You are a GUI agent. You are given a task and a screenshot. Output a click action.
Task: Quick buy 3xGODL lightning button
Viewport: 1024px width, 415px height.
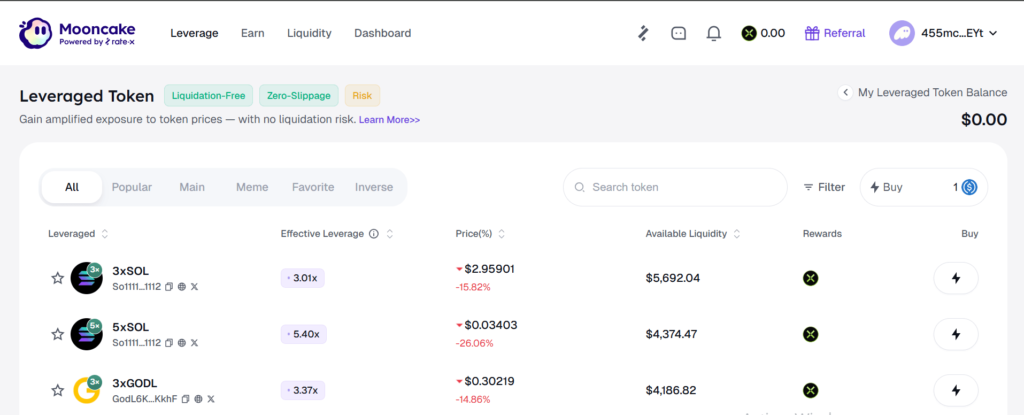coord(956,391)
